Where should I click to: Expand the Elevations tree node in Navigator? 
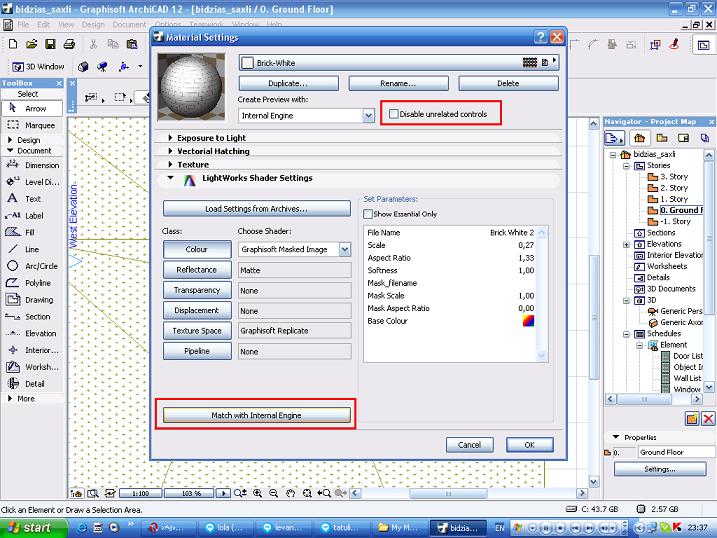(626, 245)
